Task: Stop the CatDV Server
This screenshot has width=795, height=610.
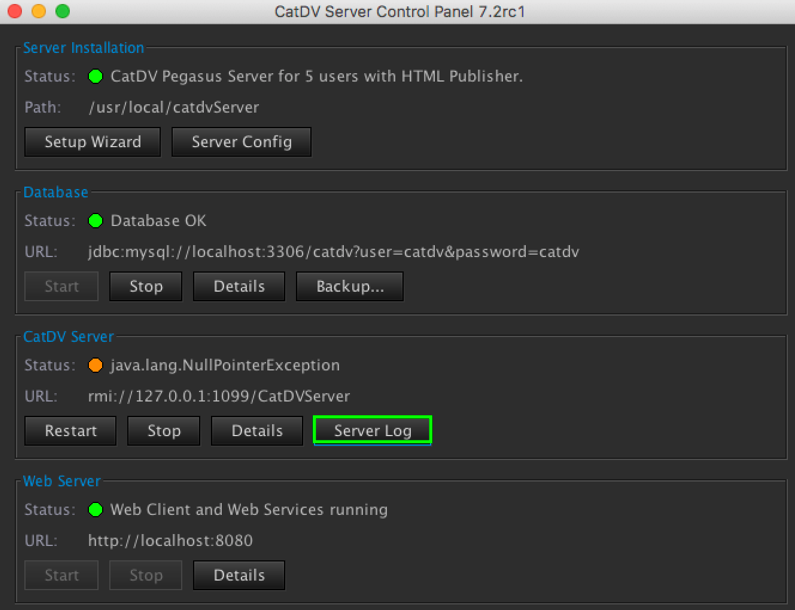Action: pyautogui.click(x=164, y=431)
